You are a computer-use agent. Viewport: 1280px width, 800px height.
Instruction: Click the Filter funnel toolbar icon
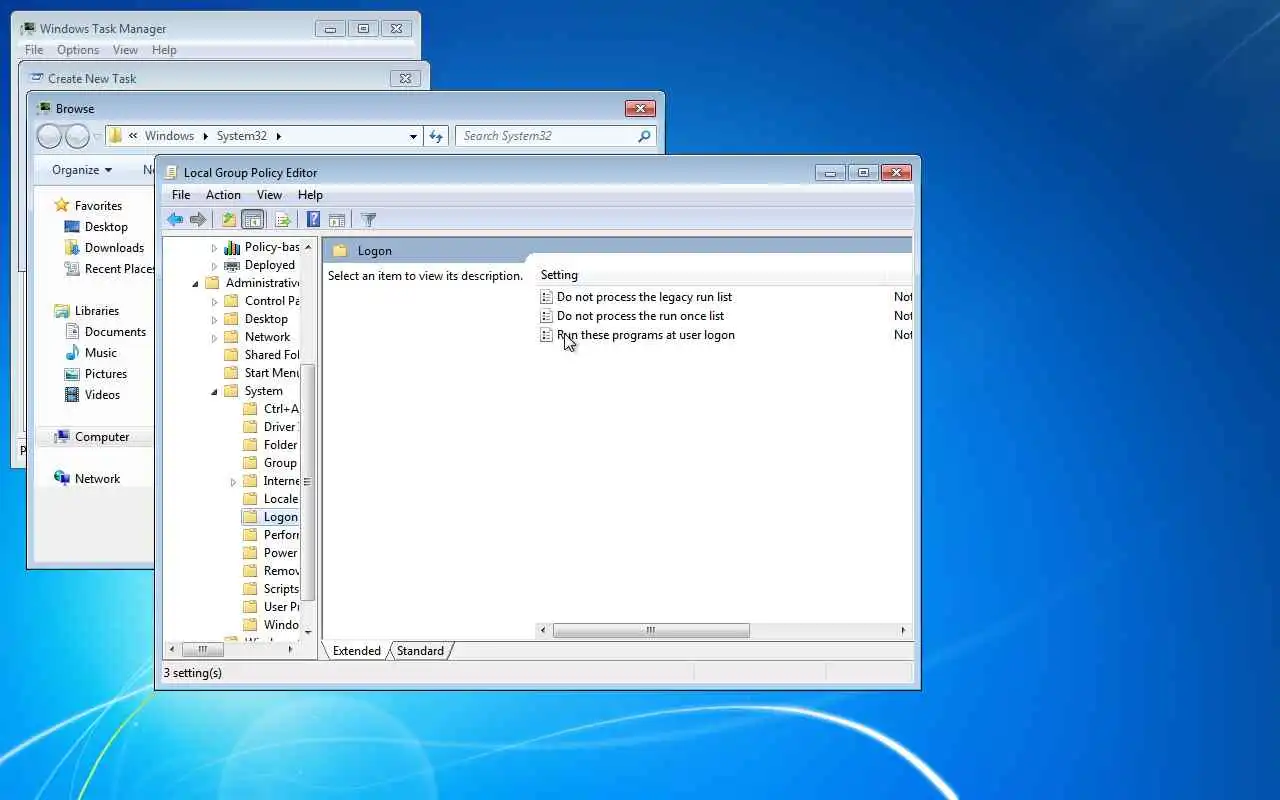point(368,220)
